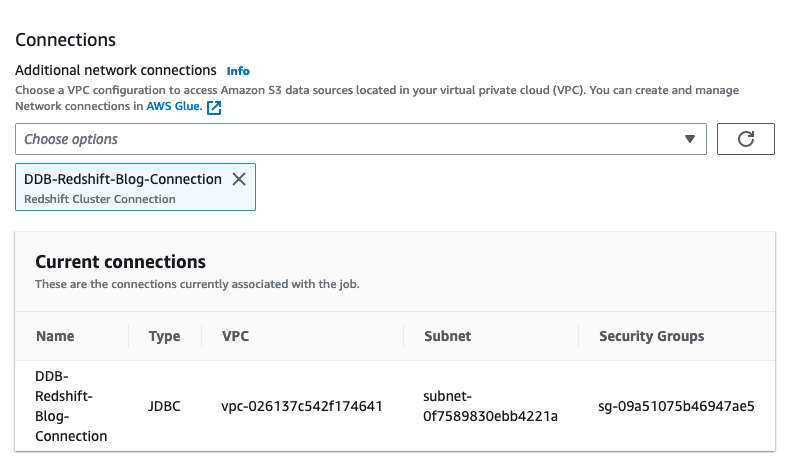Click the vpc-026137c542f174641 value

[x=302, y=406]
